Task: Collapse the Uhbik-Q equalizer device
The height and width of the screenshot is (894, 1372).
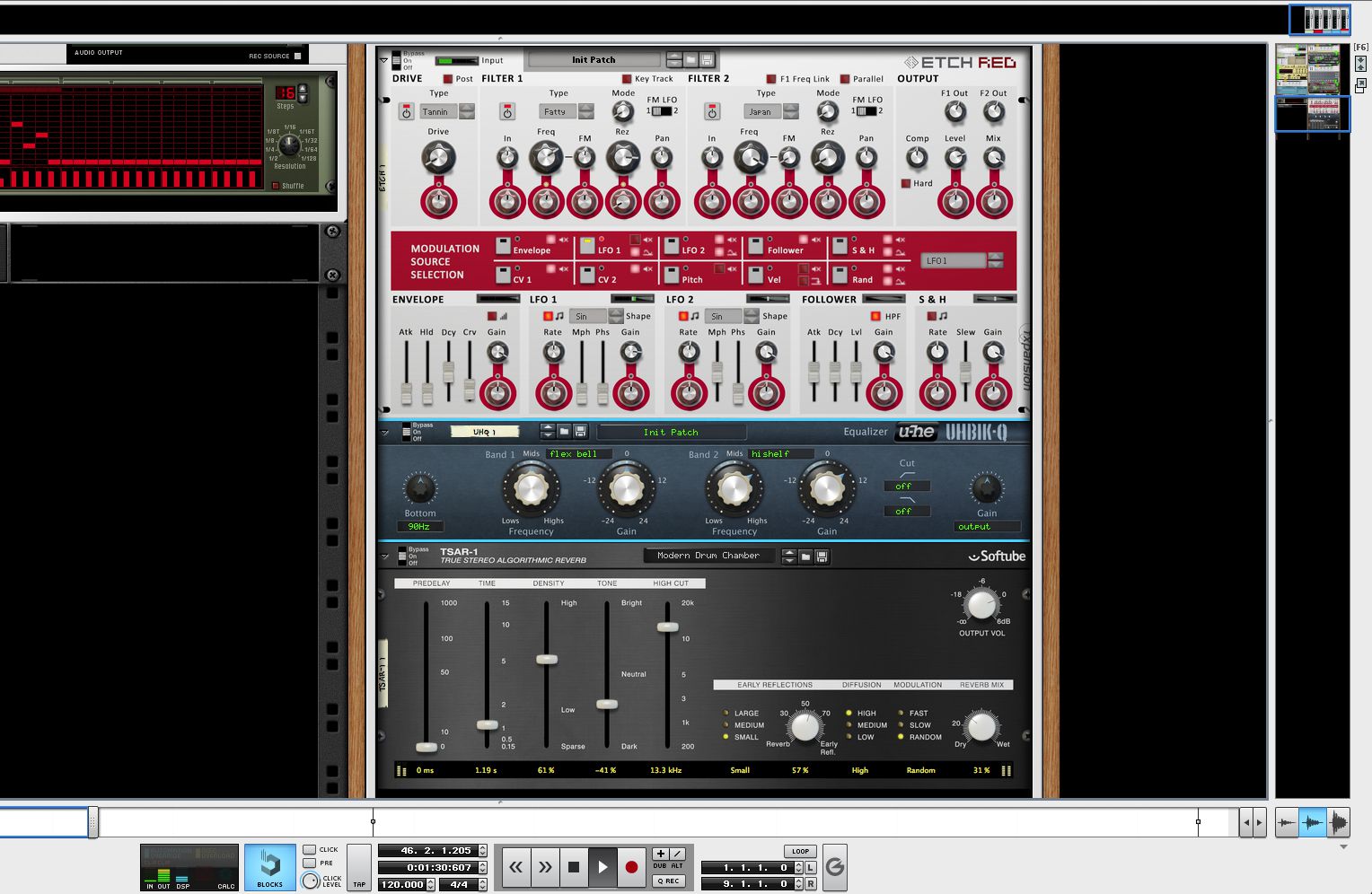Action: [384, 432]
